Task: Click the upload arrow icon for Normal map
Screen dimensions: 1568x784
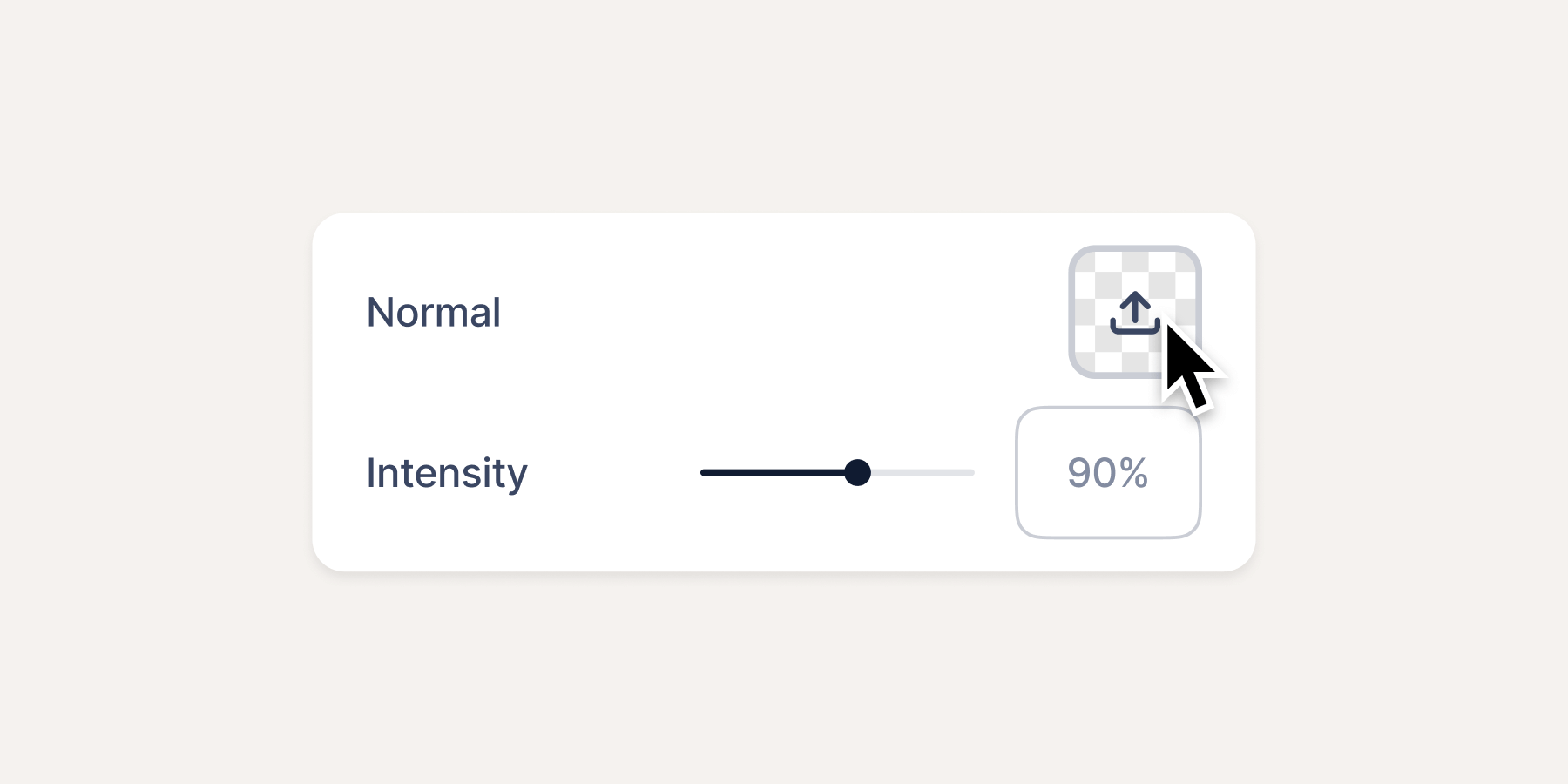Action: coord(1135,313)
